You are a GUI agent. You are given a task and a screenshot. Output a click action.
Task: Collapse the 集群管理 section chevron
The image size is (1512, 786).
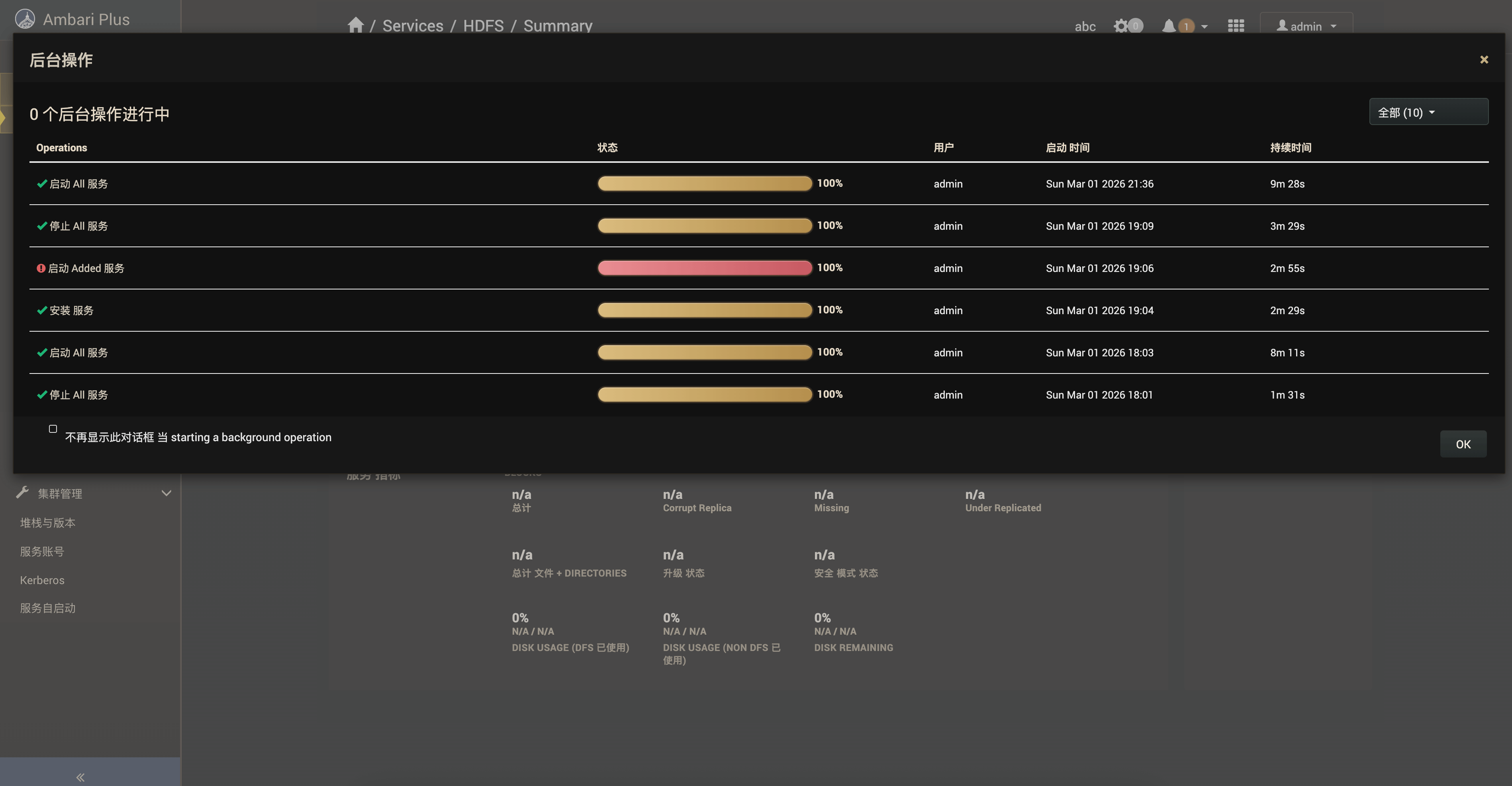166,493
